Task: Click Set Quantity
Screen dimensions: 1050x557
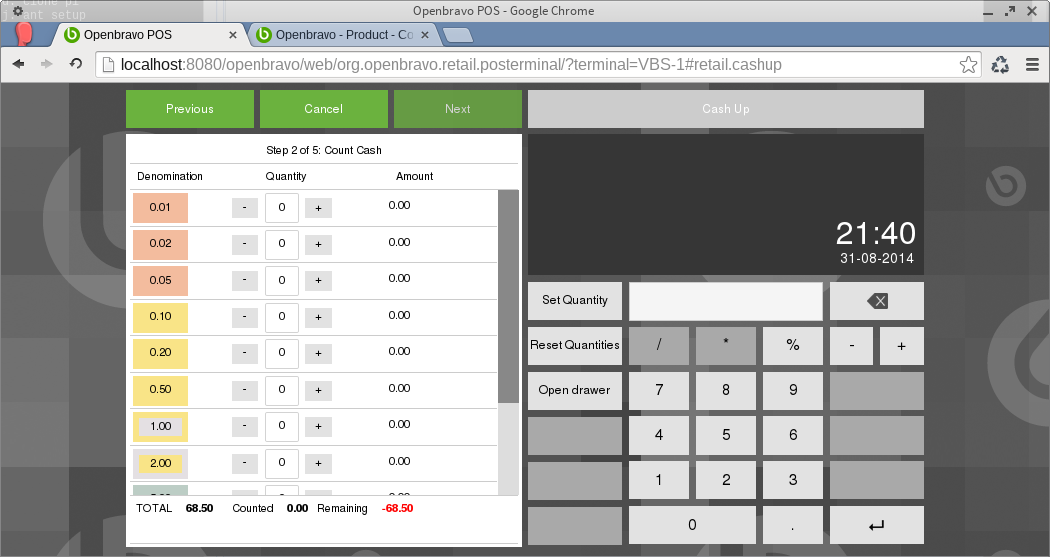Action: click(575, 301)
